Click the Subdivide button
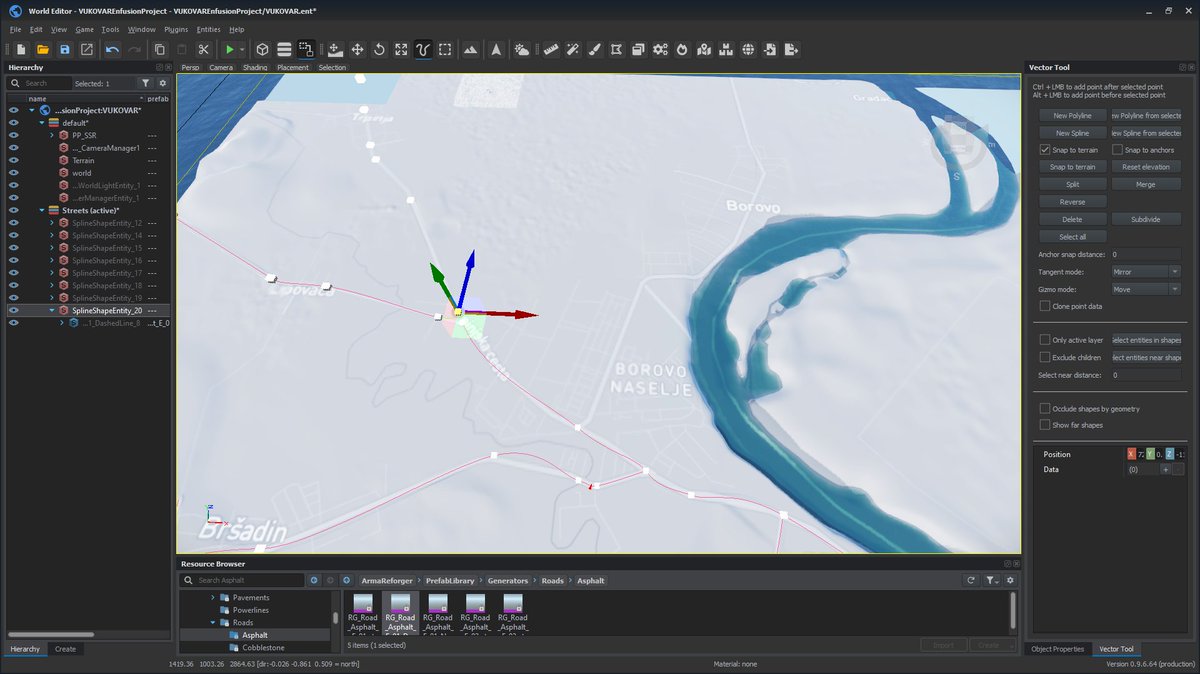The height and width of the screenshot is (674, 1200). (x=1145, y=219)
